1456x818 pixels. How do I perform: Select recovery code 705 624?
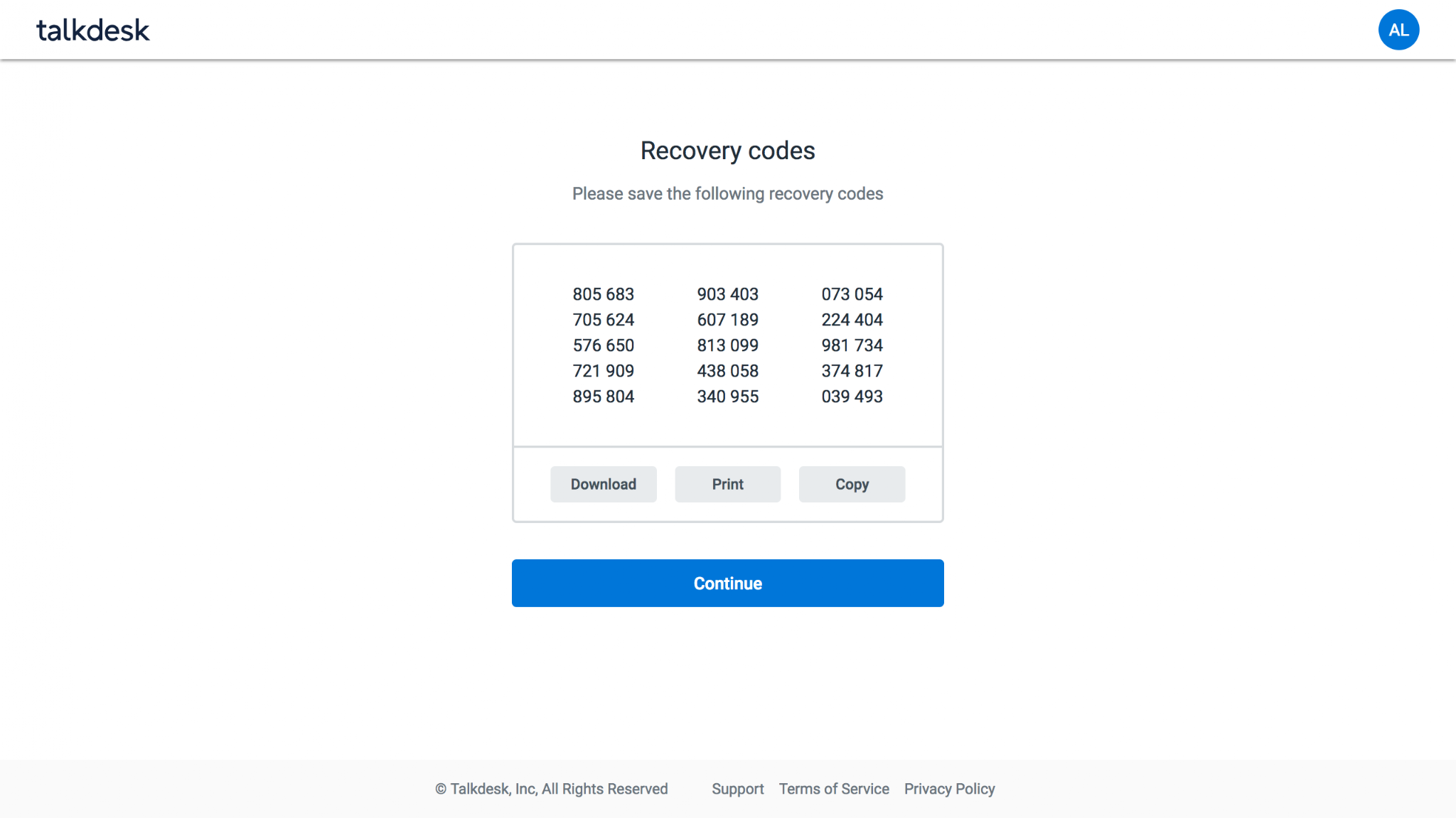pyautogui.click(x=604, y=320)
